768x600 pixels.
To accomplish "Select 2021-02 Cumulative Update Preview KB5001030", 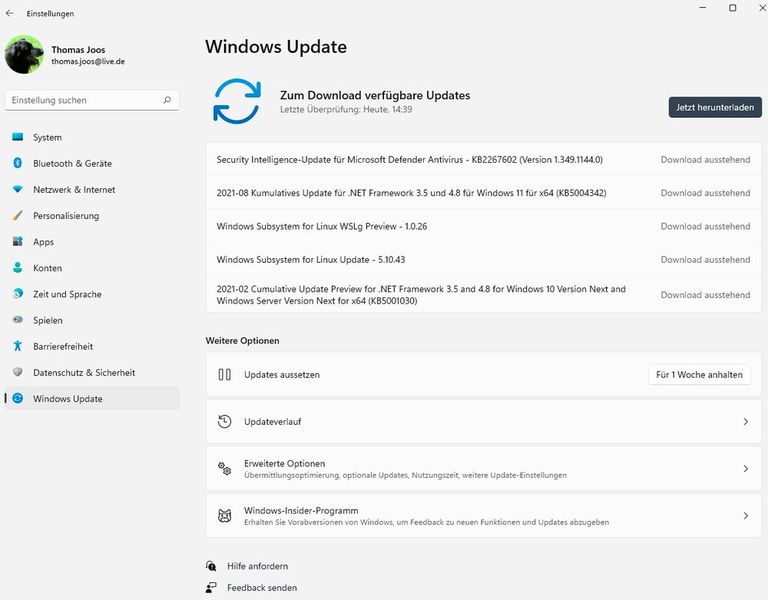I will coord(483,294).
